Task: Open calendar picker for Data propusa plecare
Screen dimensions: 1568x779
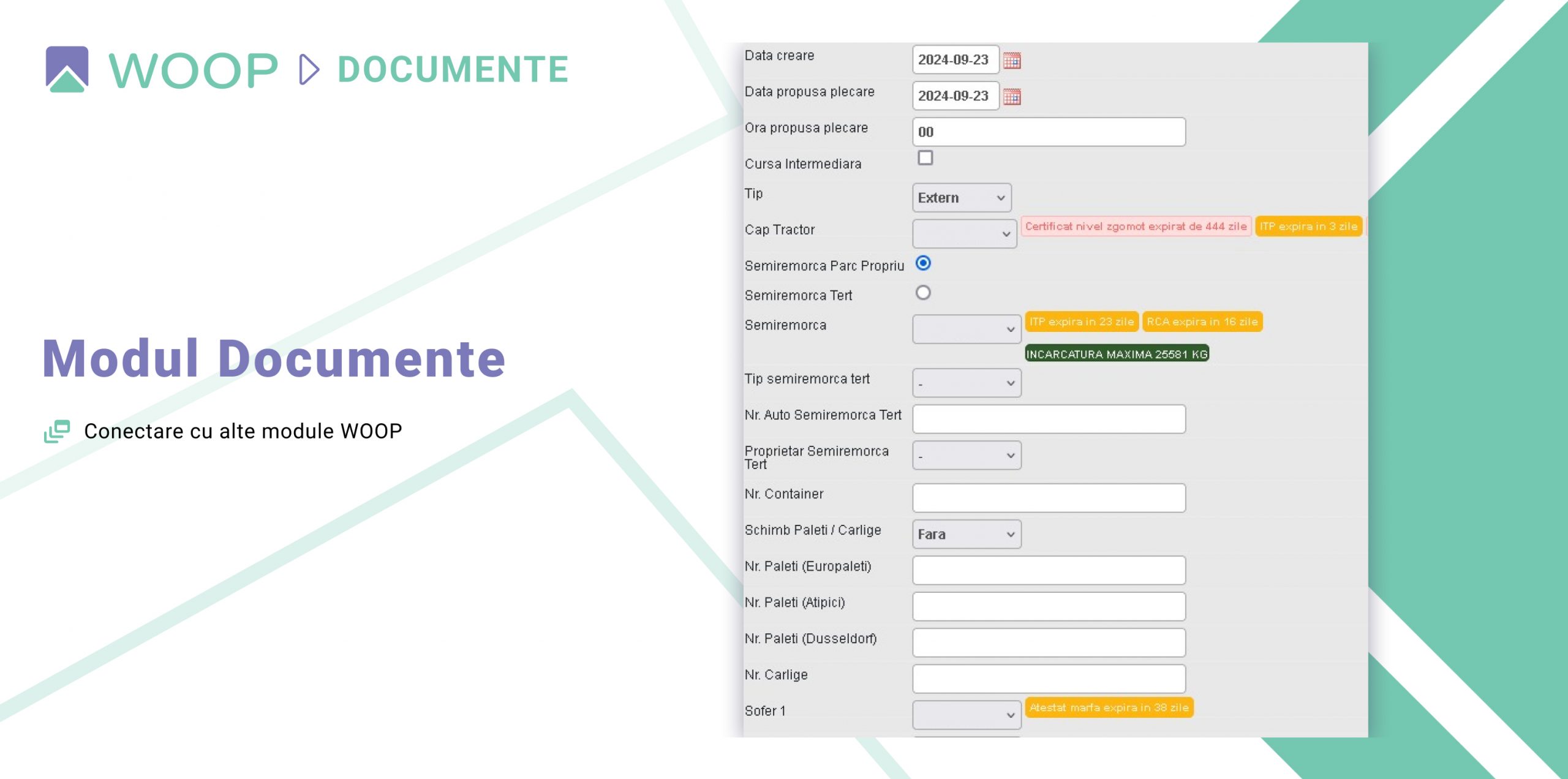Action: click(1012, 96)
